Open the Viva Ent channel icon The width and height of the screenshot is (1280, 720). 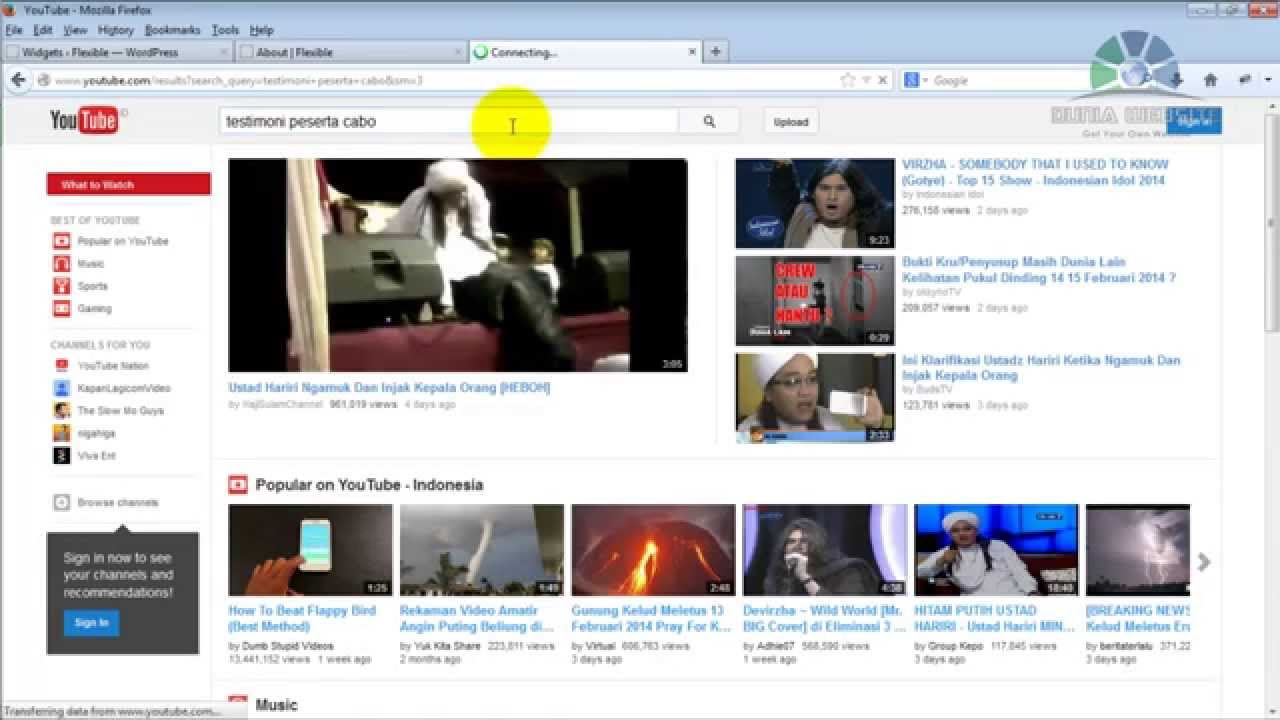coord(61,456)
